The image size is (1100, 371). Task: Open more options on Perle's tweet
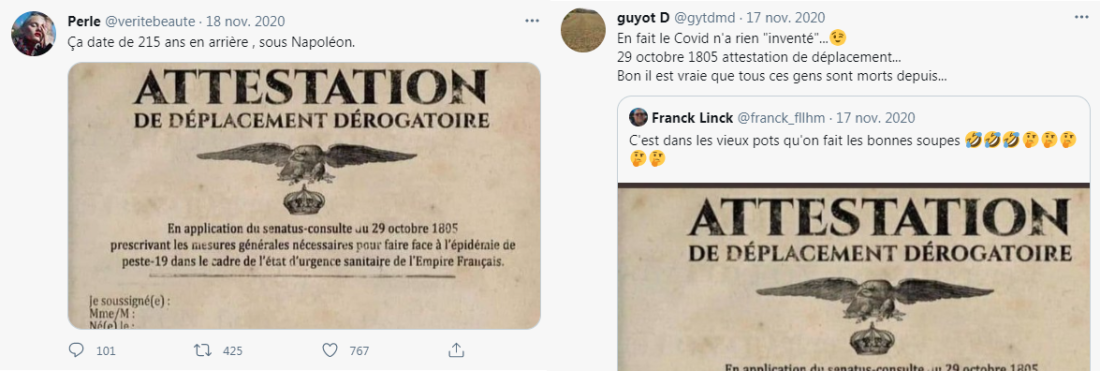532,21
